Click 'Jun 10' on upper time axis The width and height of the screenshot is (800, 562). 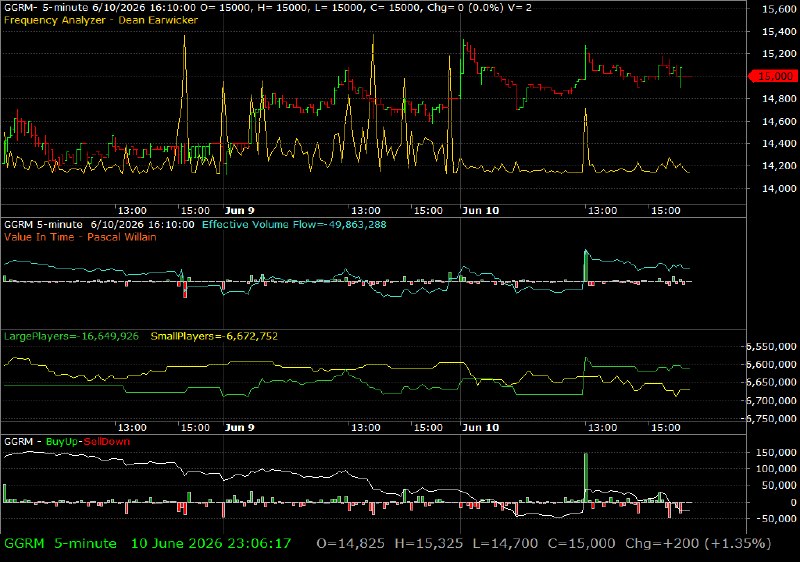(481, 211)
